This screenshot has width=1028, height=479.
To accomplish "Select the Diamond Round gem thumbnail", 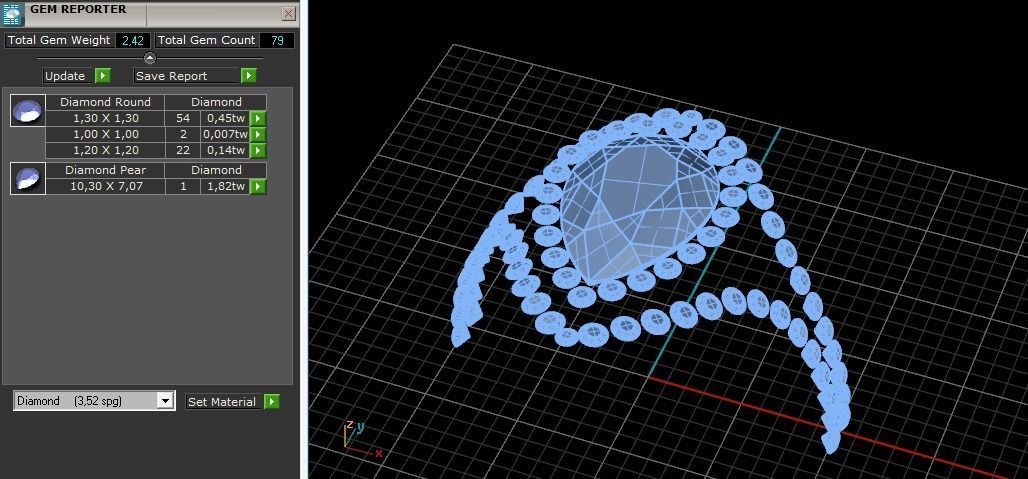I will pos(28,110).
